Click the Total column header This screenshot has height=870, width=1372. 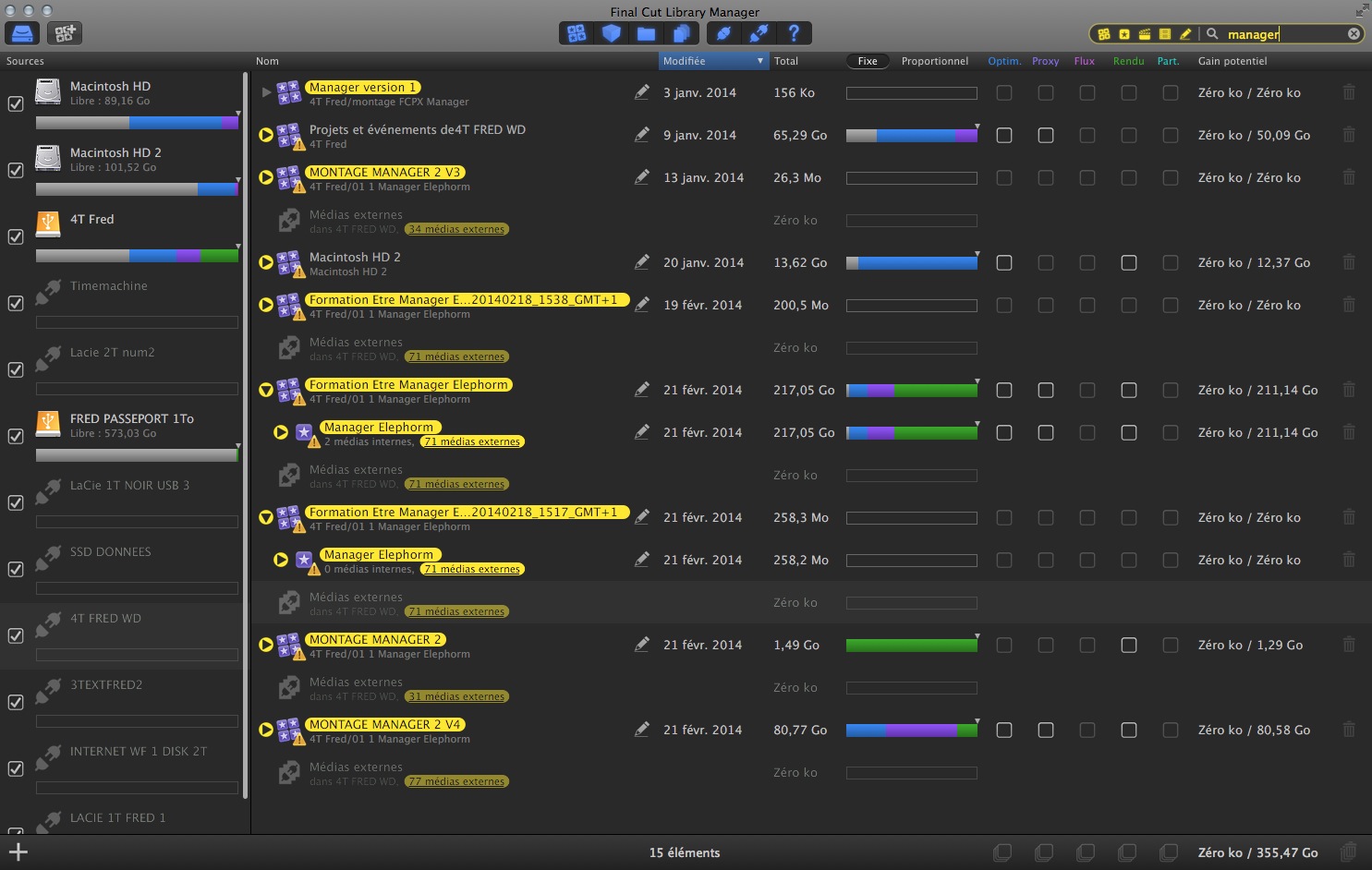[x=786, y=61]
